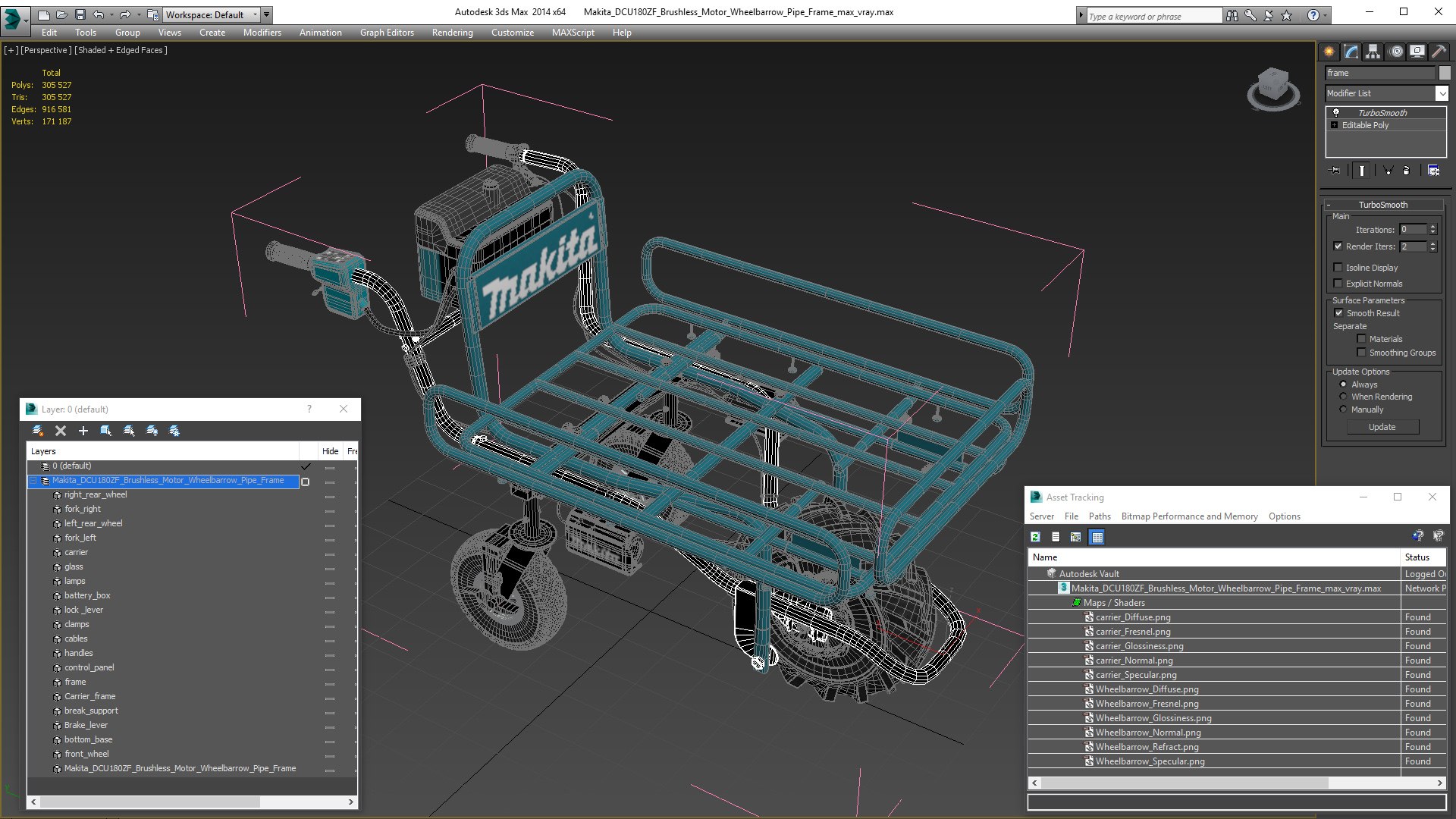Click the New Scene icon in quick access toolbar
This screenshot has height=819, width=1456.
click(x=43, y=14)
